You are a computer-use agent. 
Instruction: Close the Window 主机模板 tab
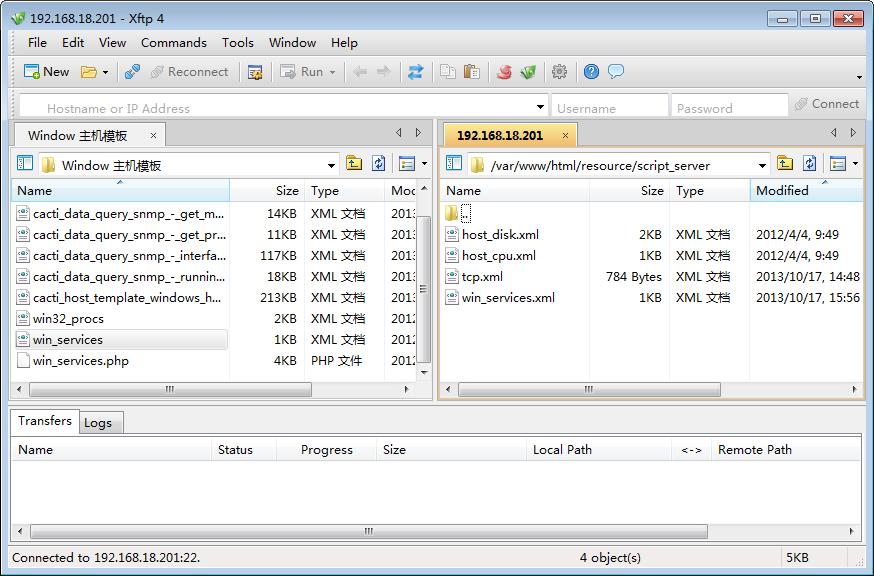(x=153, y=136)
